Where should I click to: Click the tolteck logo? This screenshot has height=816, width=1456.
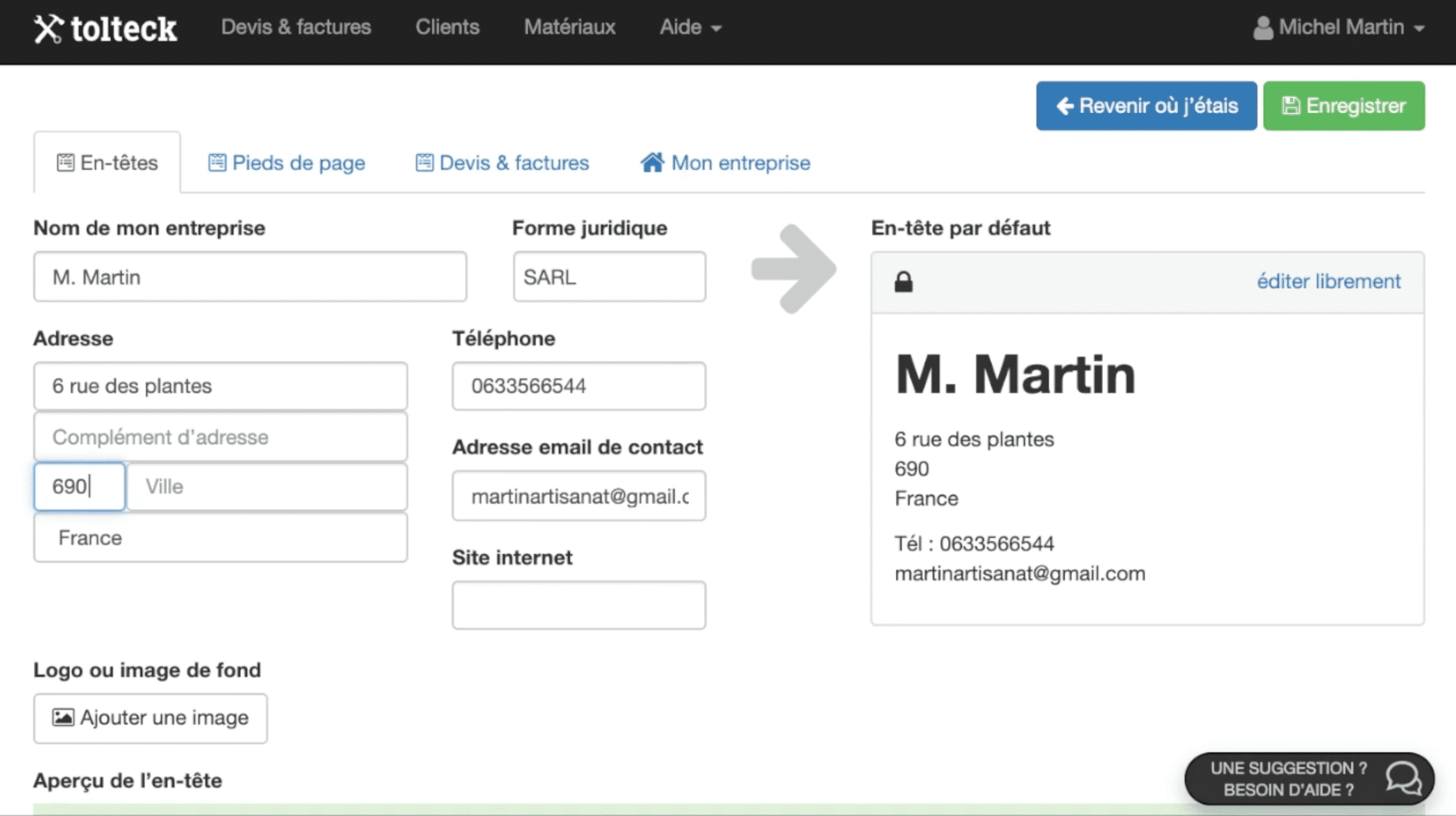(x=105, y=28)
